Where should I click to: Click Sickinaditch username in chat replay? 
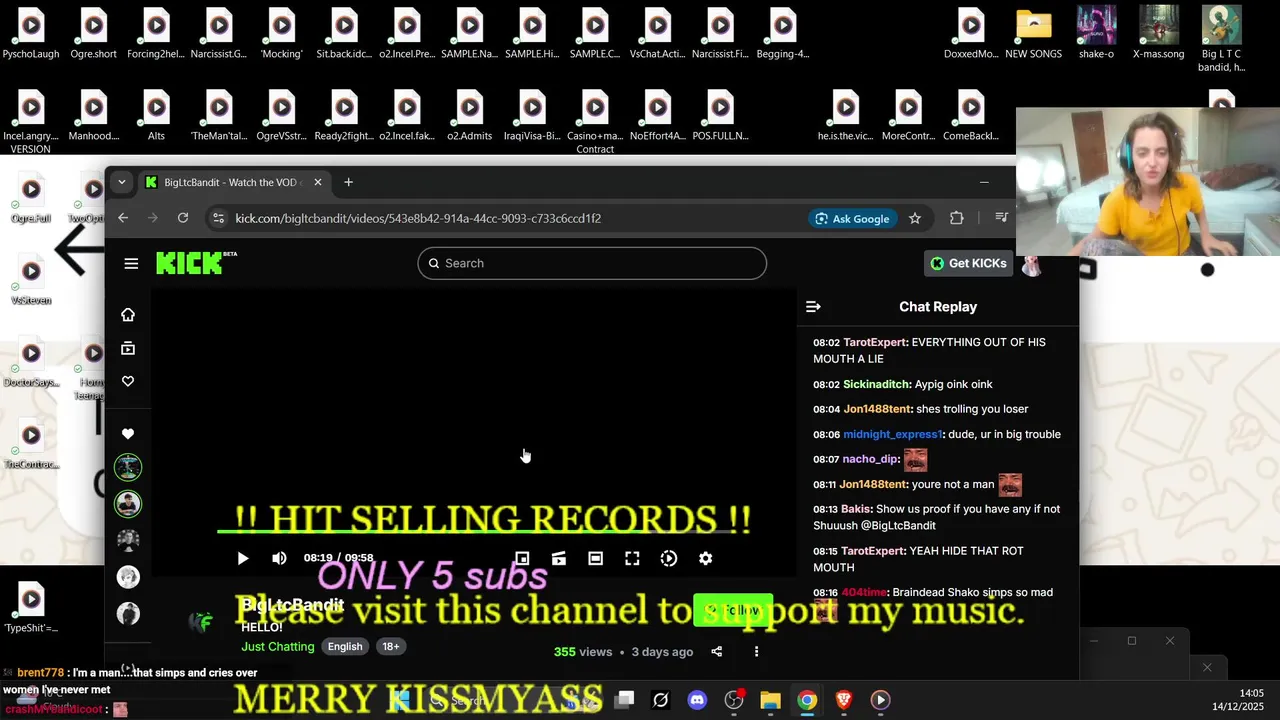(x=877, y=384)
